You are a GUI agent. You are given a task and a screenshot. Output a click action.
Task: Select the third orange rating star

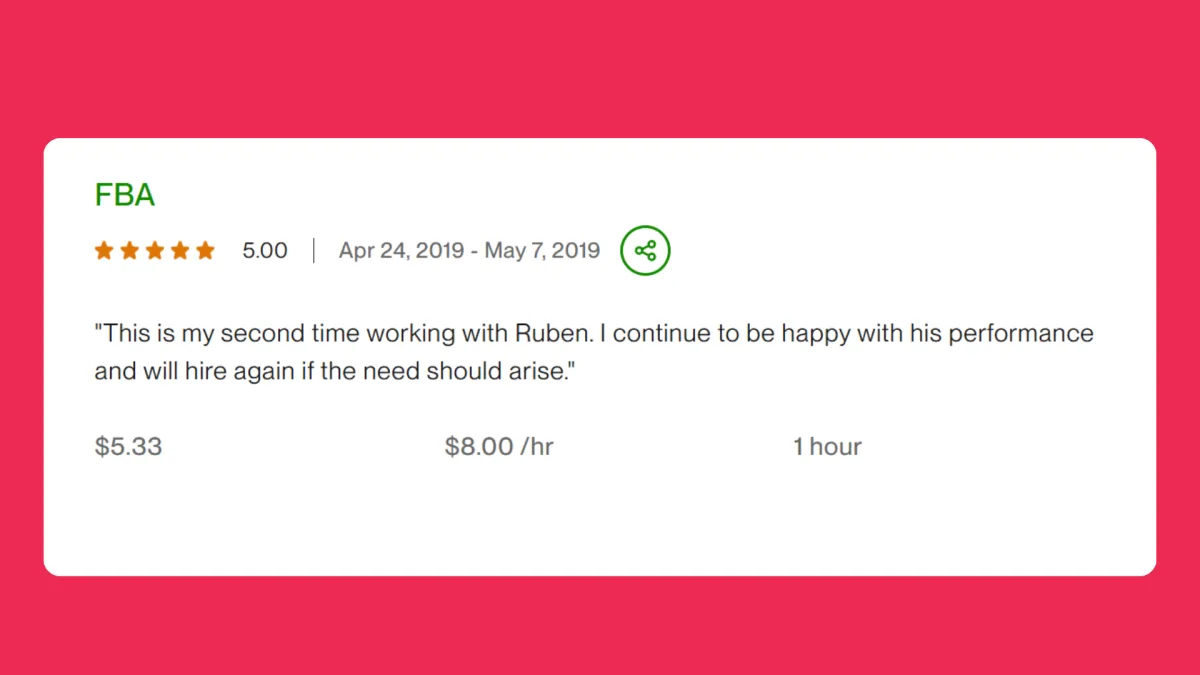tap(155, 250)
